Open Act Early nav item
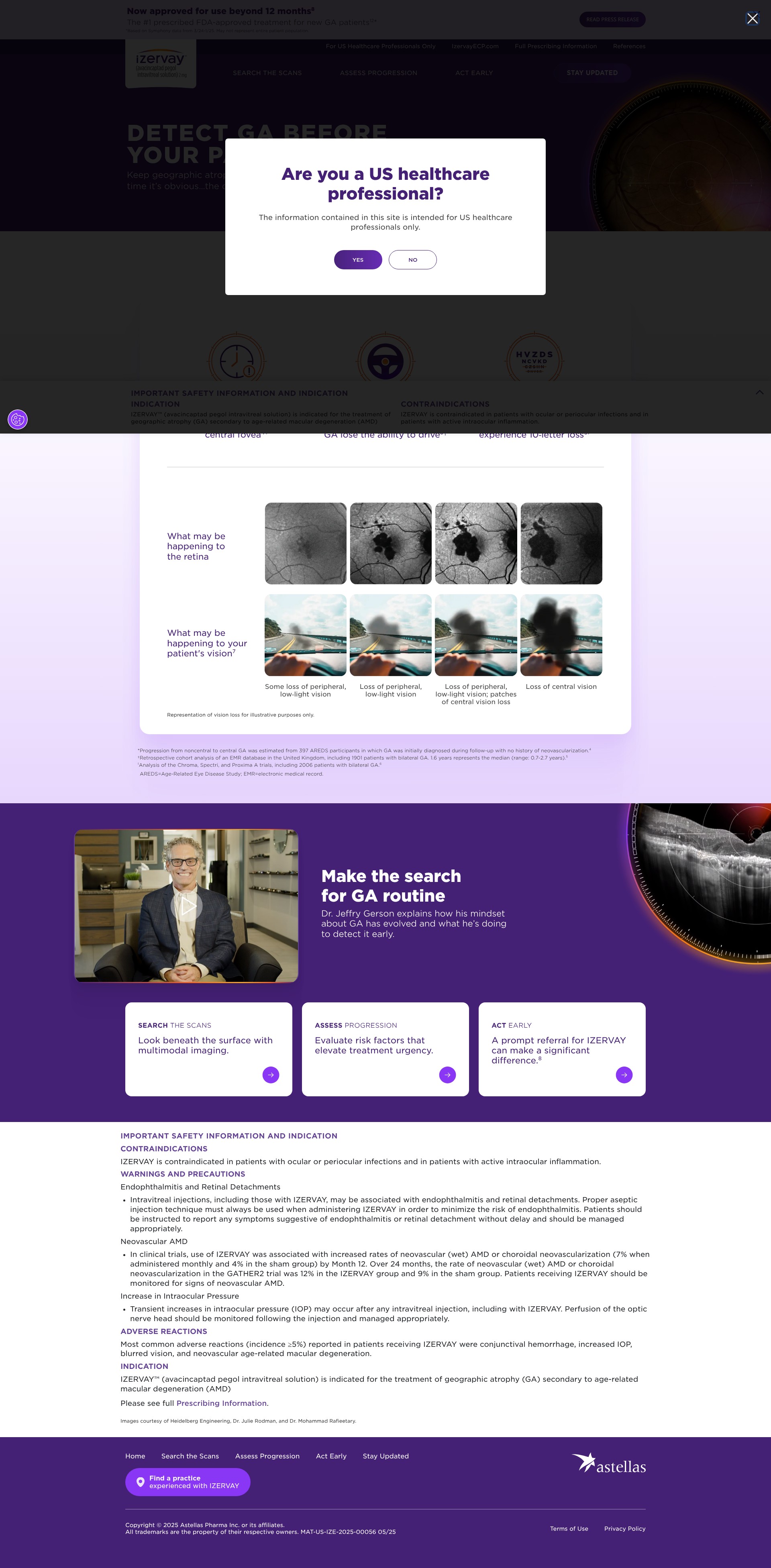This screenshot has height=1568, width=771. pos(474,73)
